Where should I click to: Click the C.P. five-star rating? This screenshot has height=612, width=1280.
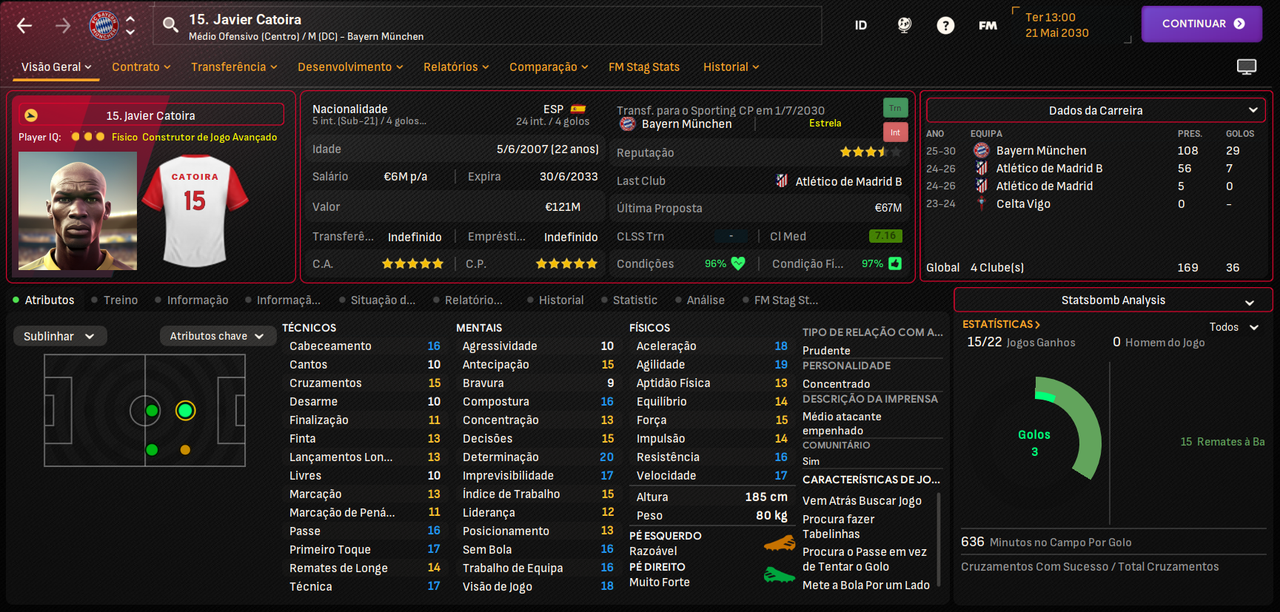tap(566, 264)
